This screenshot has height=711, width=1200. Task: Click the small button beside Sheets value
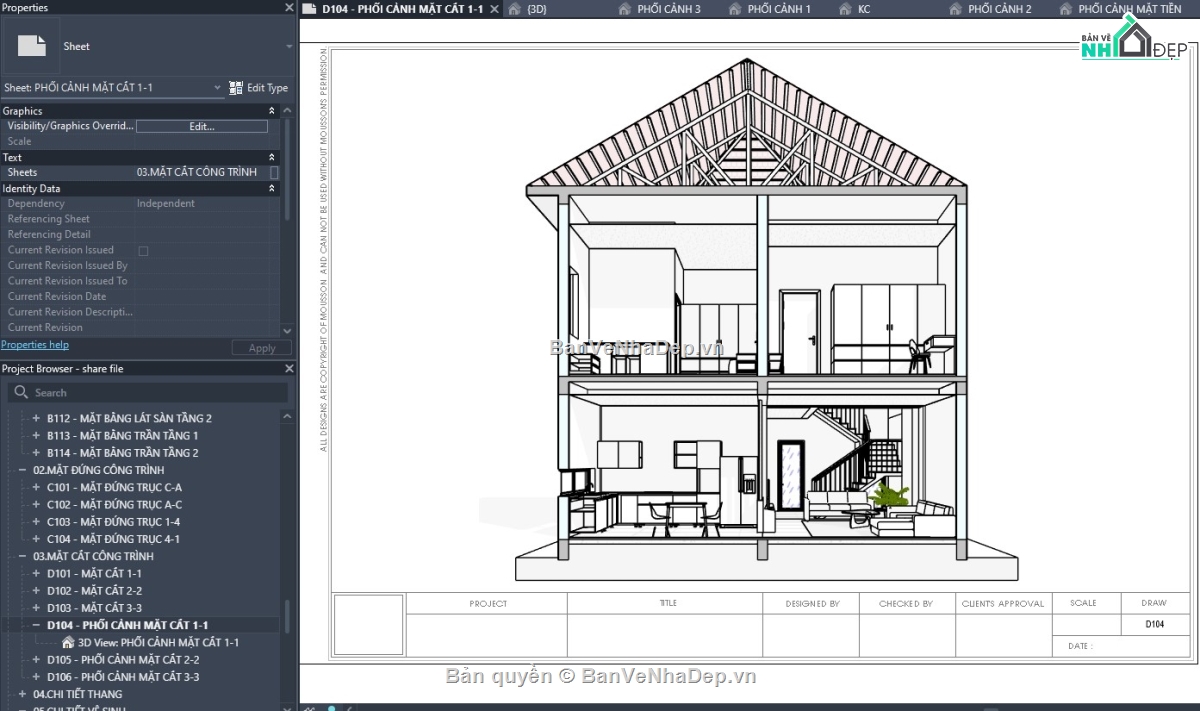(x=274, y=173)
